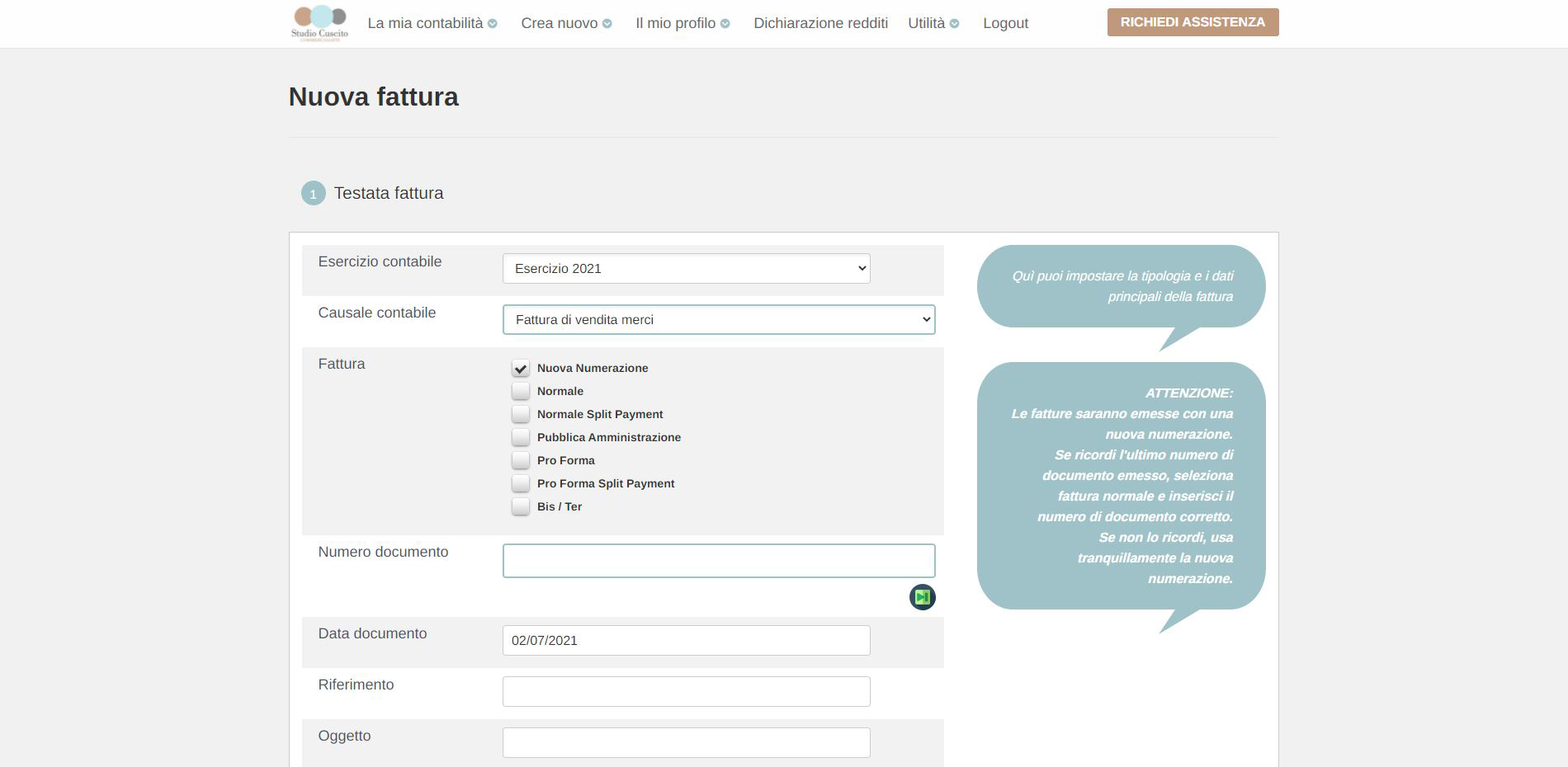1568x767 pixels.
Task: Enable the Normale invoice checkbox
Action: point(521,392)
